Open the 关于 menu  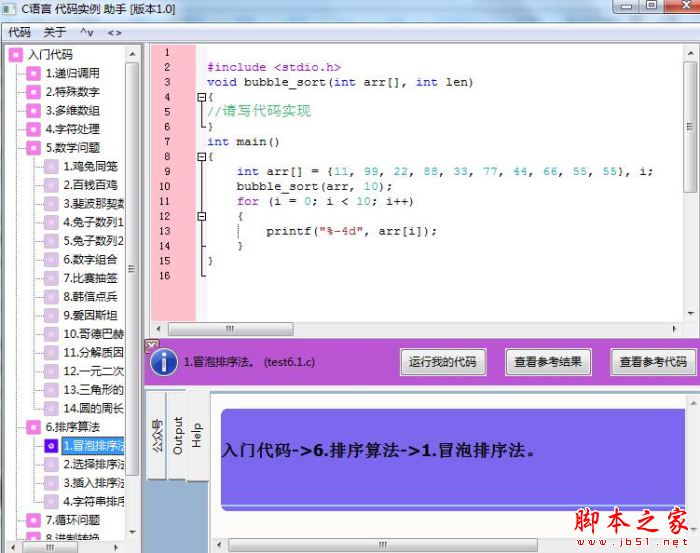click(55, 32)
